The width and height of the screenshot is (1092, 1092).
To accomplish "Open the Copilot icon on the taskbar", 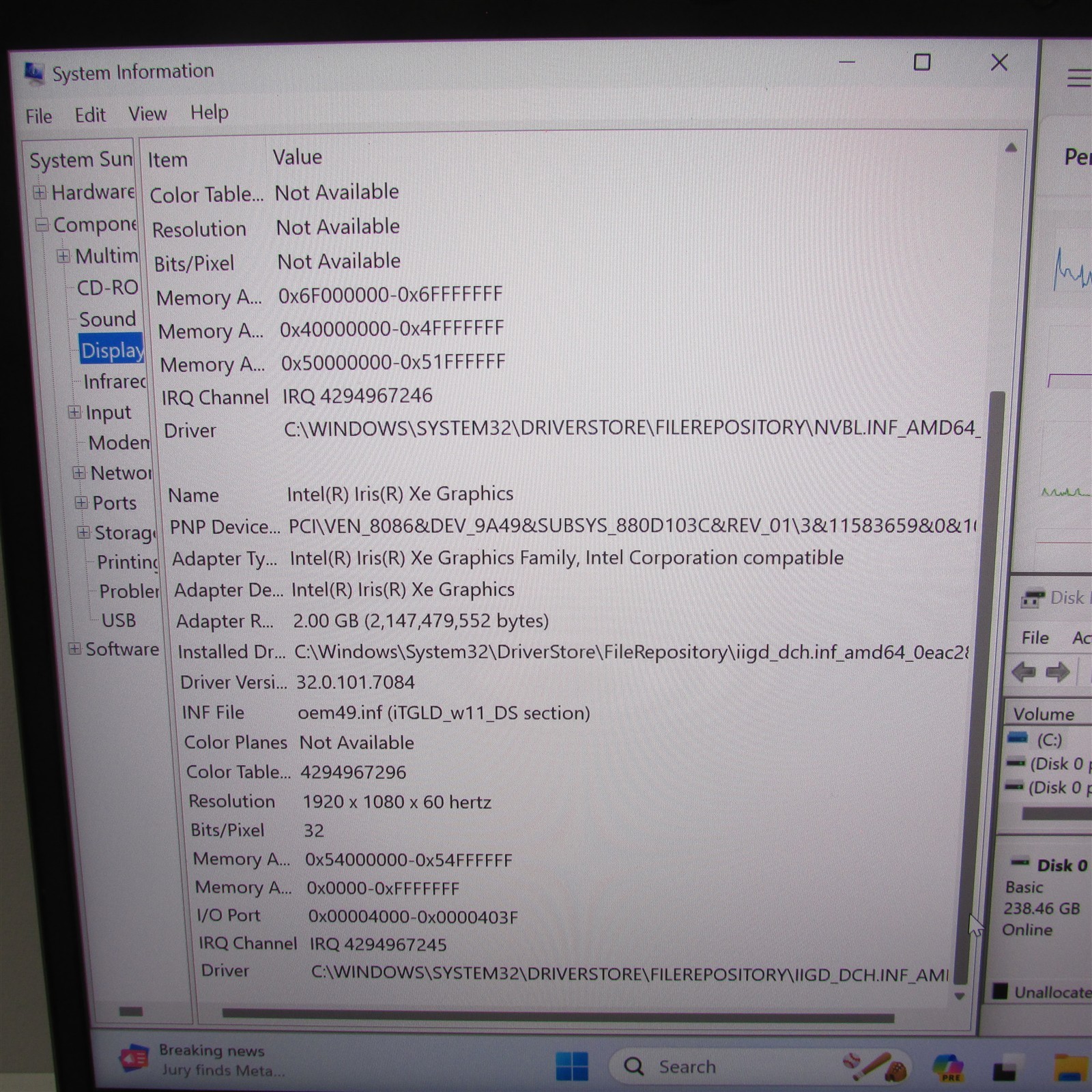I will [x=949, y=1067].
